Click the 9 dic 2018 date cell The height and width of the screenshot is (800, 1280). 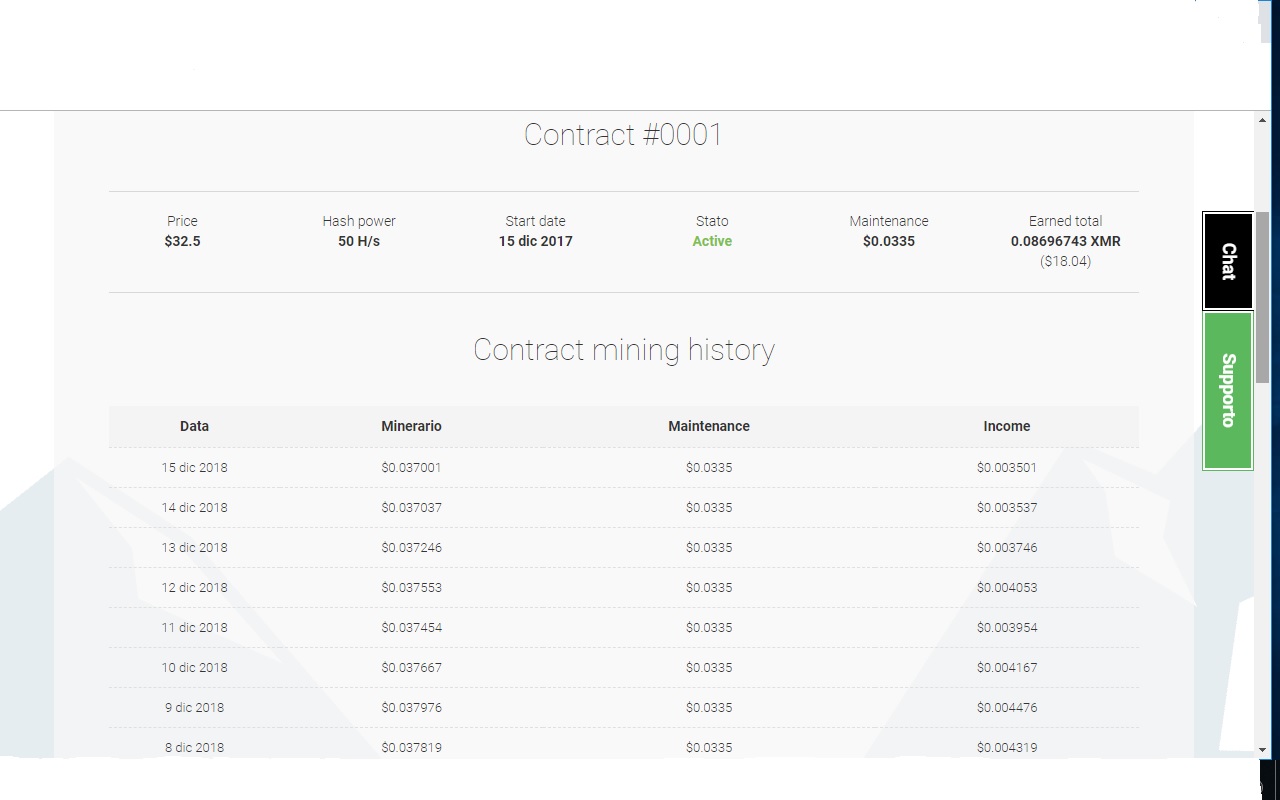point(194,707)
